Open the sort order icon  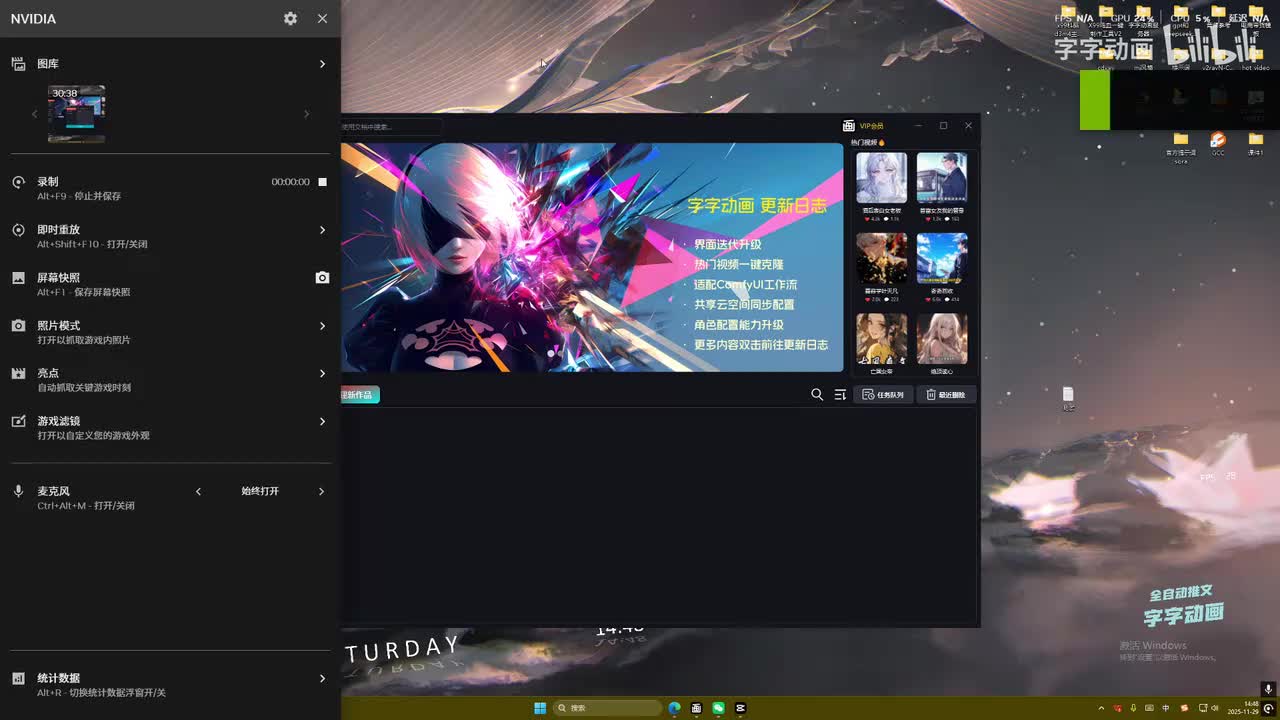pos(840,395)
